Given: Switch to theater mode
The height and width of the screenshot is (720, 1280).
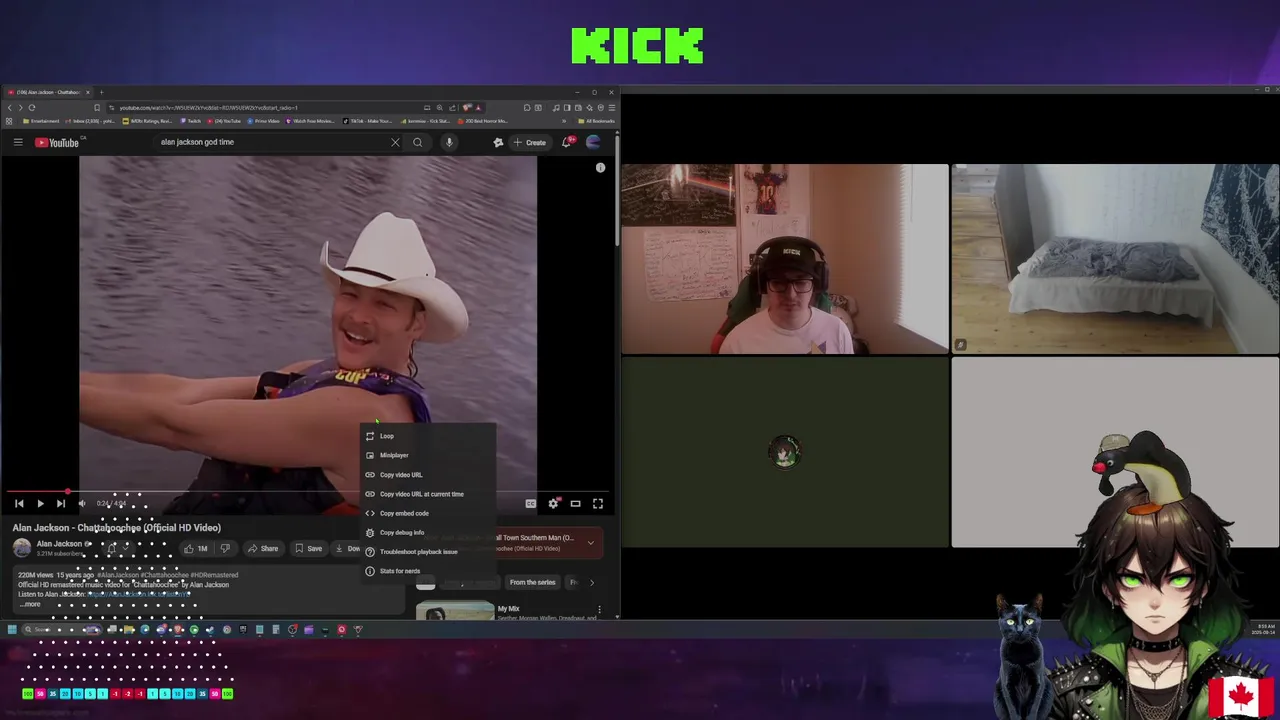Looking at the screenshot, I should (575, 504).
